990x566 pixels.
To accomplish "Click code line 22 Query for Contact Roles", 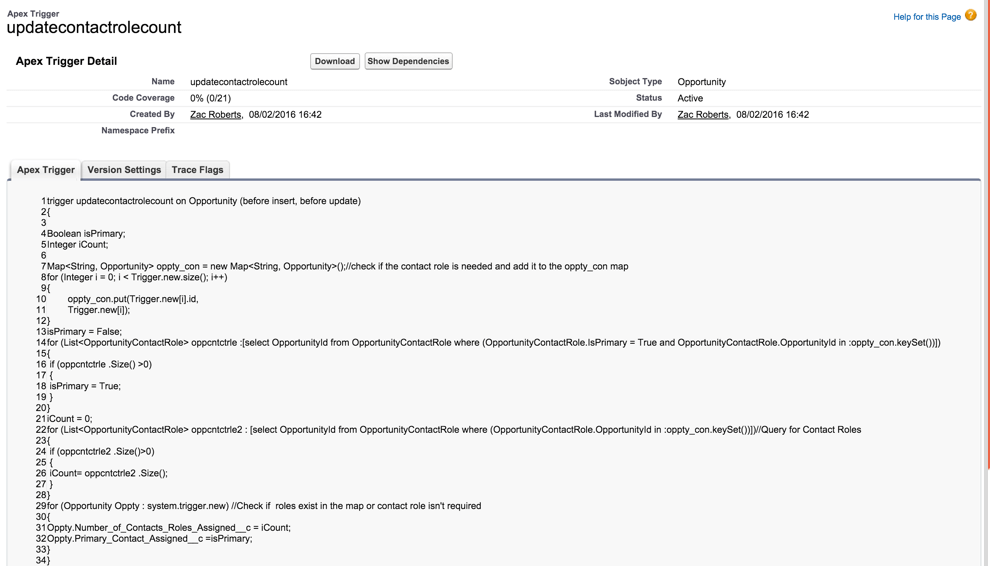I will pyautogui.click(x=454, y=430).
